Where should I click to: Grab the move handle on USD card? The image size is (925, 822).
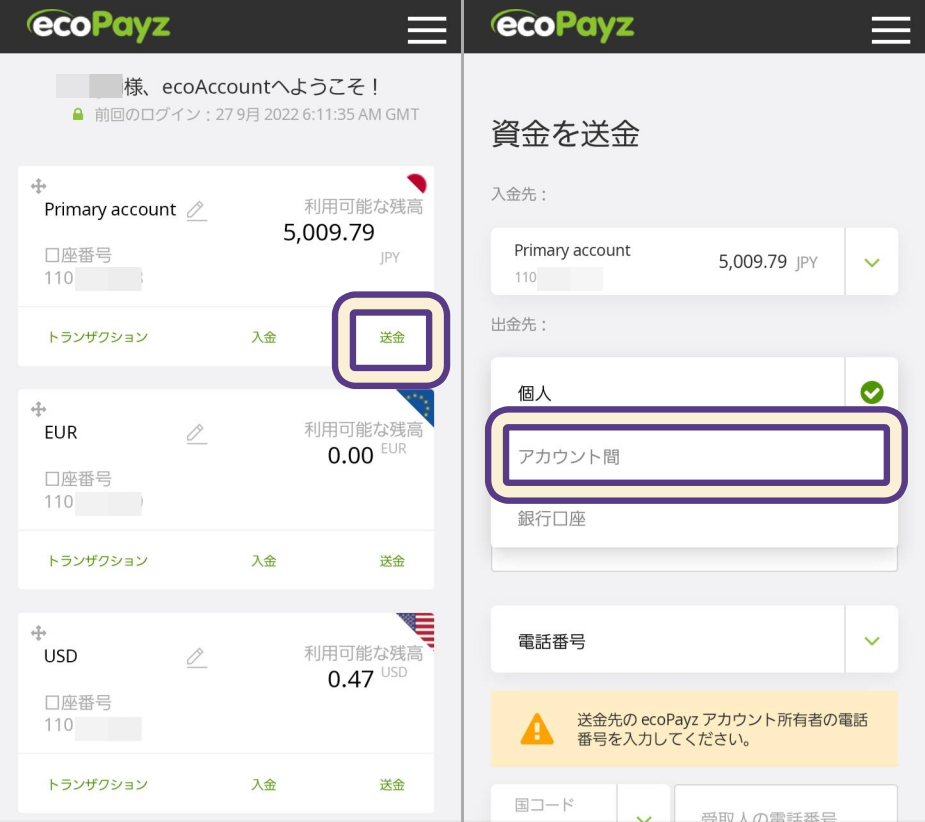pyautogui.click(x=38, y=633)
